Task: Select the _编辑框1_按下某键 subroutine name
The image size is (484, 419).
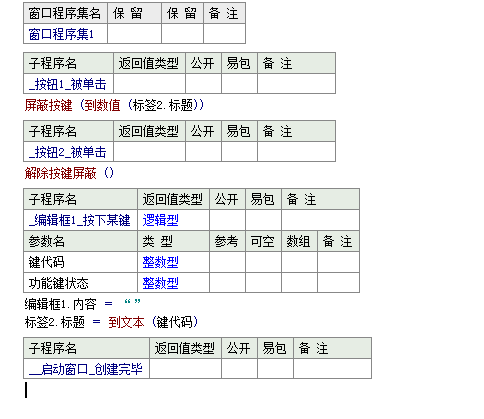Action: 80,220
